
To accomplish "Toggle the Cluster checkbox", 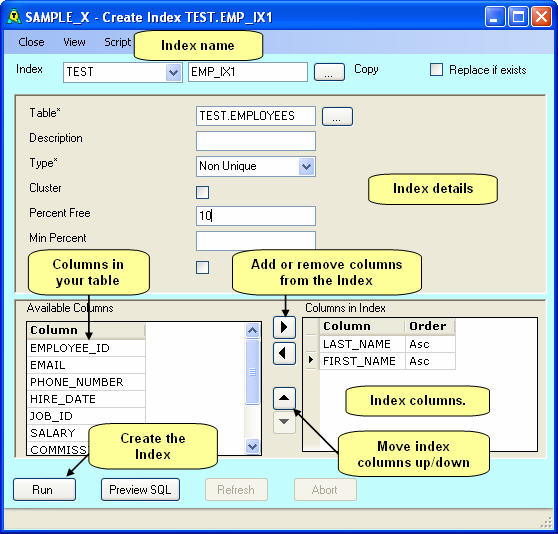I will pos(202,192).
